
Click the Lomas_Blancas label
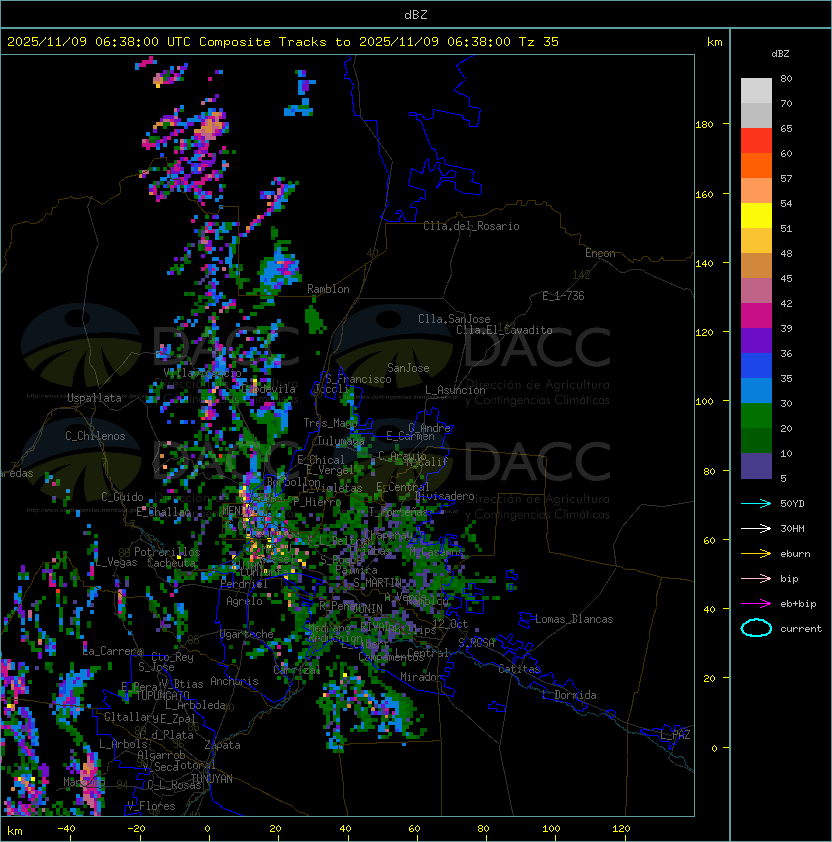coord(574,619)
